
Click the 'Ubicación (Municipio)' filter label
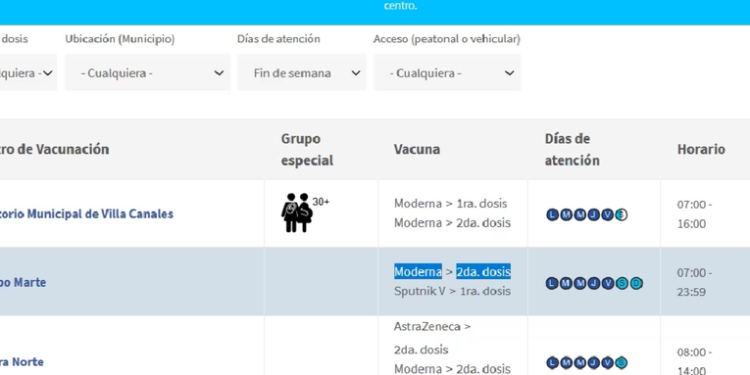[120, 39]
